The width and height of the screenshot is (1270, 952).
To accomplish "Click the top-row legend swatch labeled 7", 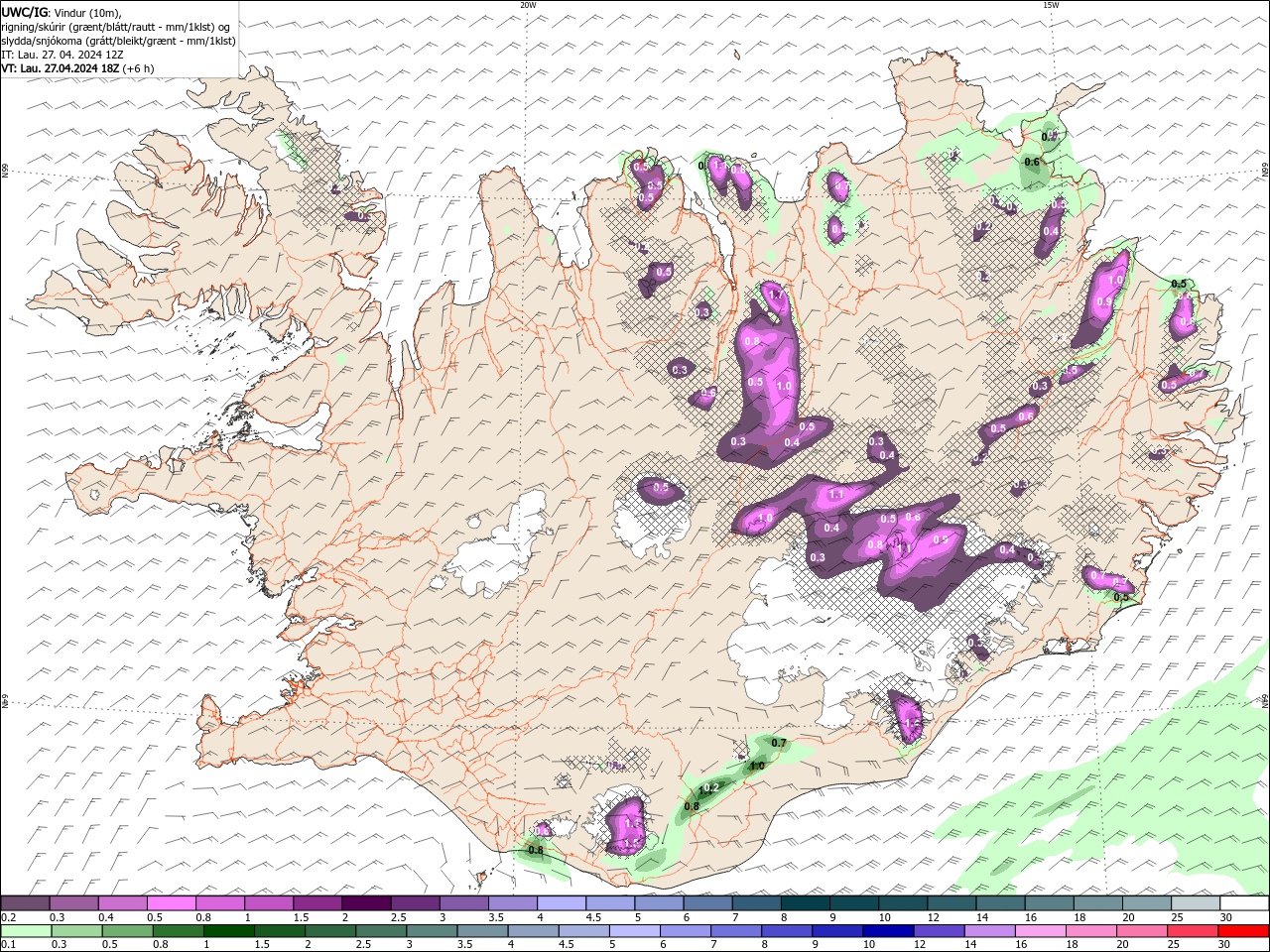I will click(755, 902).
